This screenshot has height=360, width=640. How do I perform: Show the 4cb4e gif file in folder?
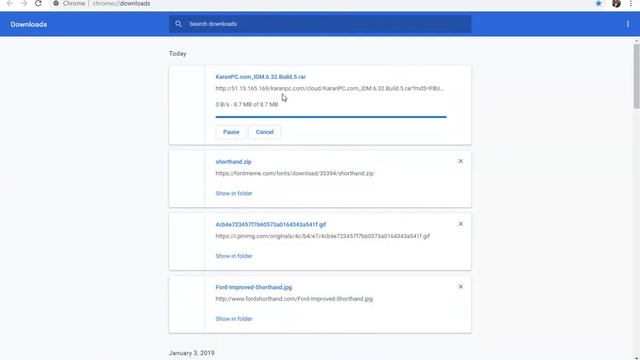point(234,256)
